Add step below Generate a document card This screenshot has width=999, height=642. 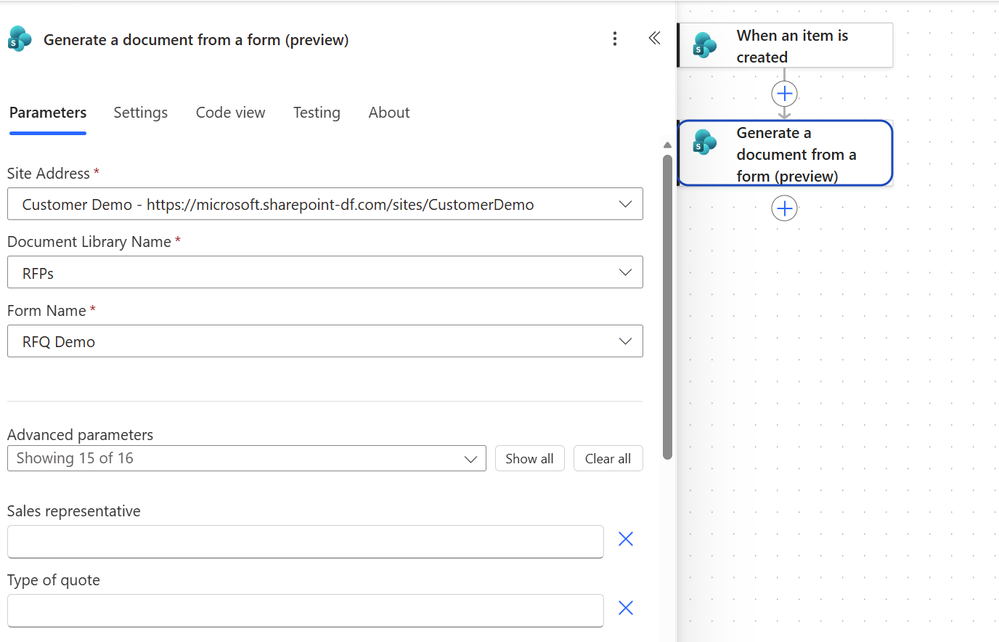click(784, 208)
